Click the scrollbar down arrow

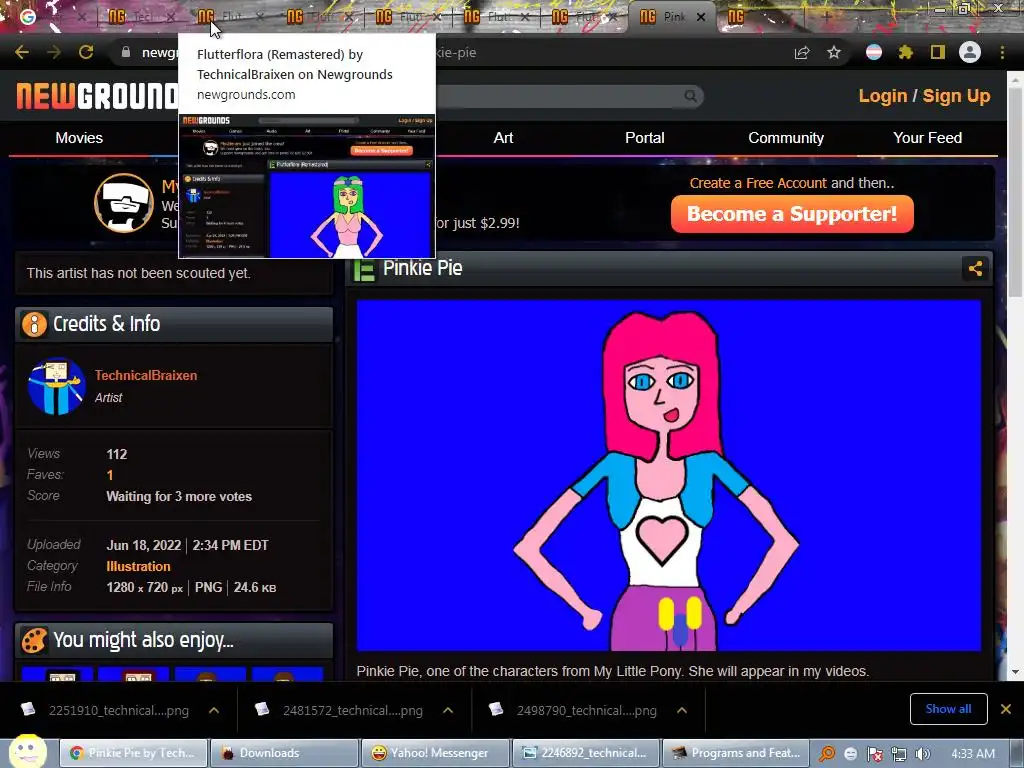(x=1014, y=671)
